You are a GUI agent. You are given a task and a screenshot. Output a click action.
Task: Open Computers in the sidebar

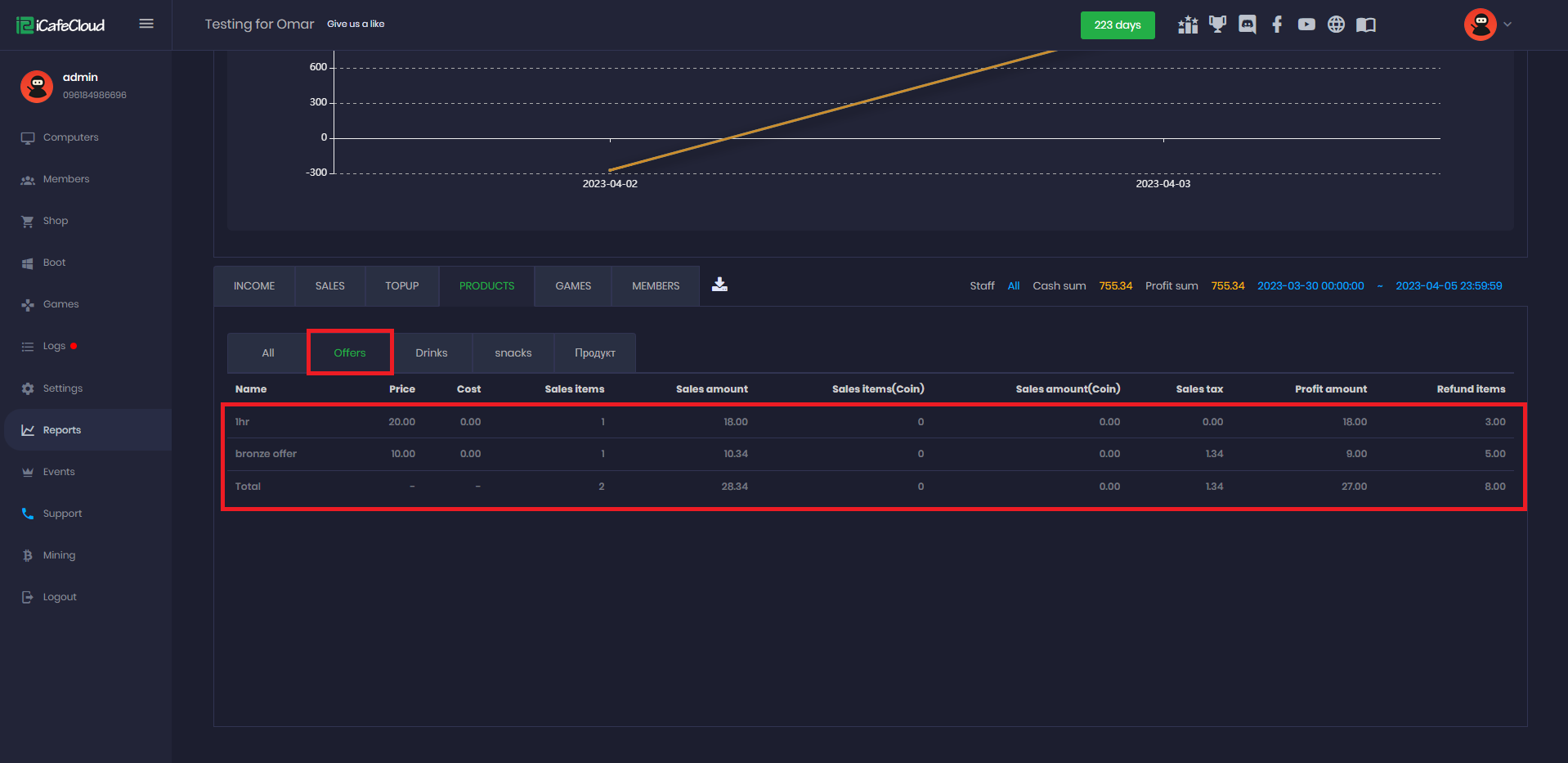[70, 137]
